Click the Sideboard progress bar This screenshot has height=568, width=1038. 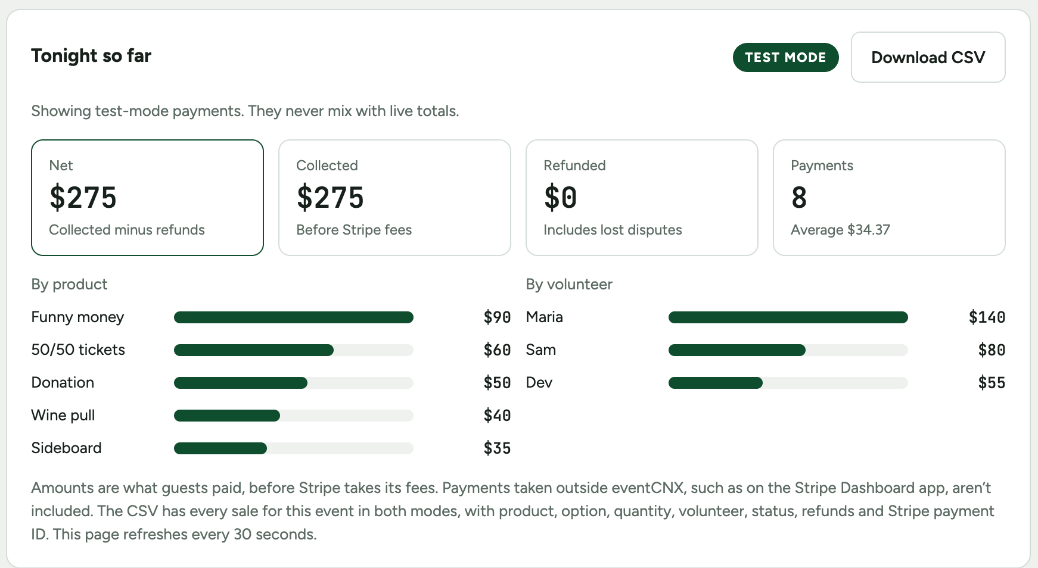point(294,448)
